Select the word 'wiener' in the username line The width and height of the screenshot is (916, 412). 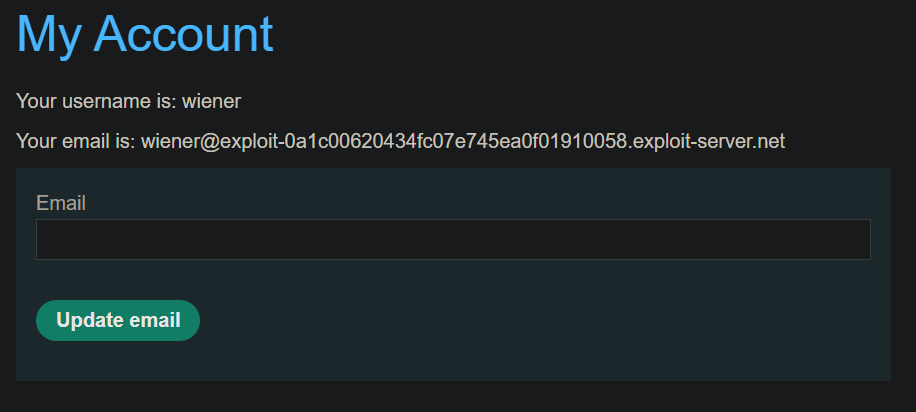pyautogui.click(x=211, y=102)
